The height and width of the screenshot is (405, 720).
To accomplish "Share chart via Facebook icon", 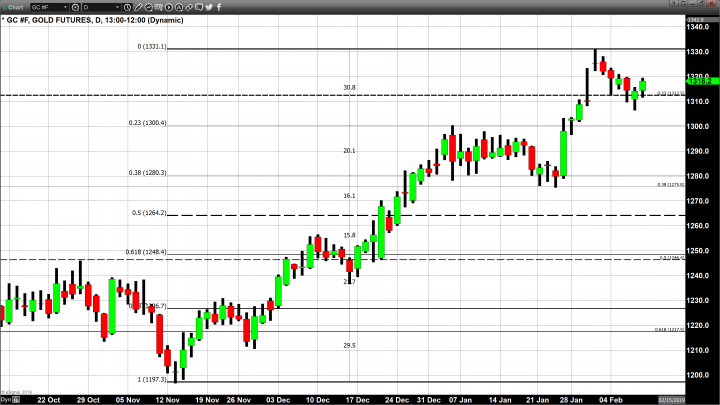I will (x=219, y=7).
